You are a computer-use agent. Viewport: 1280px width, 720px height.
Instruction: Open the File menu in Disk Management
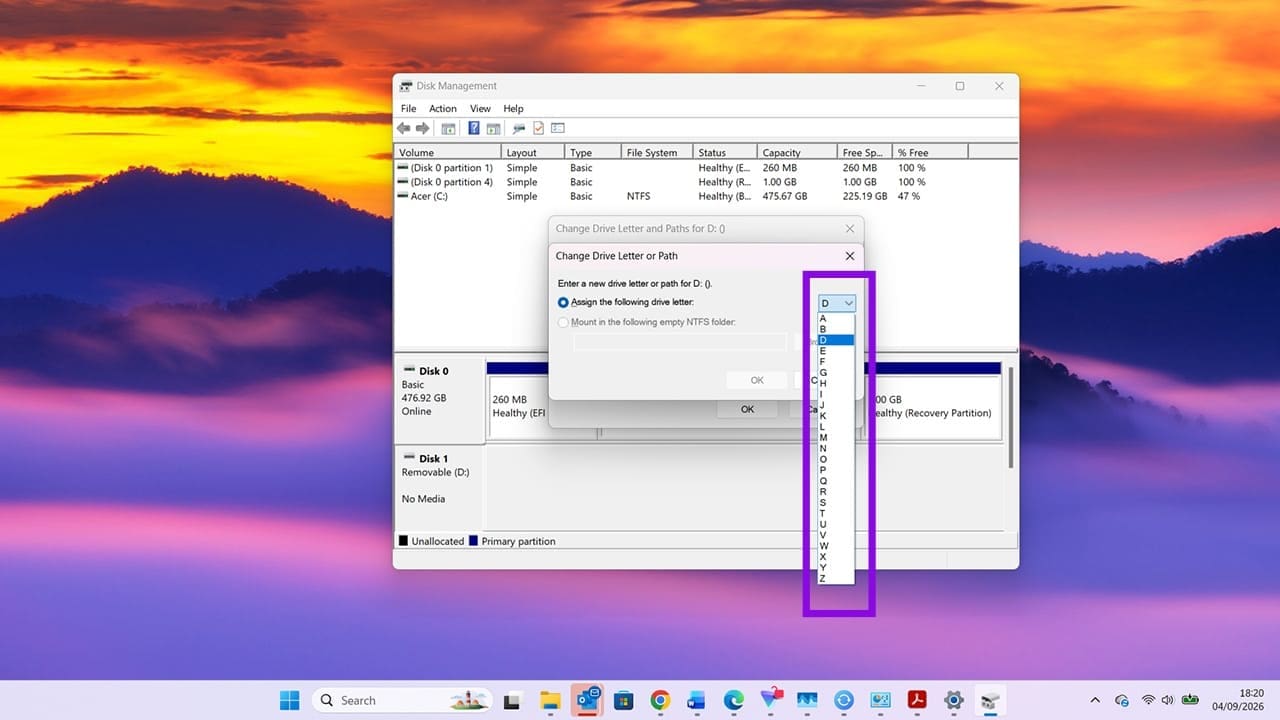pos(409,108)
